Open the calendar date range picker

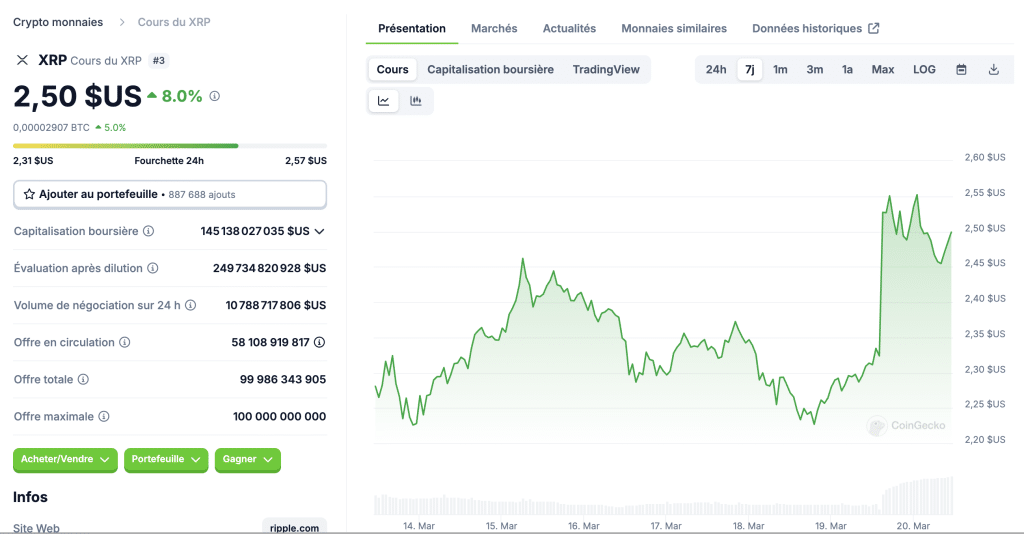pos(961,69)
